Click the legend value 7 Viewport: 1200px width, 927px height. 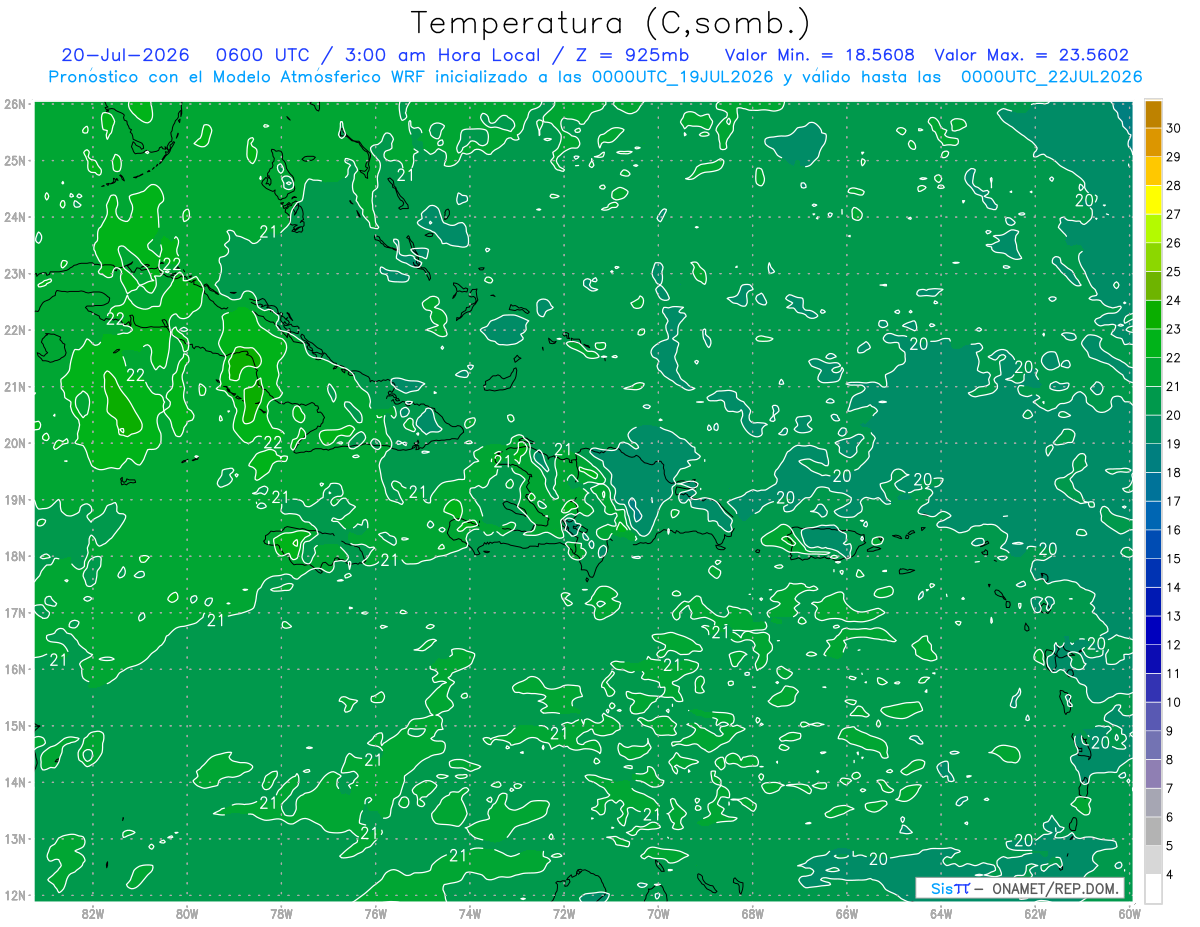[1172, 789]
